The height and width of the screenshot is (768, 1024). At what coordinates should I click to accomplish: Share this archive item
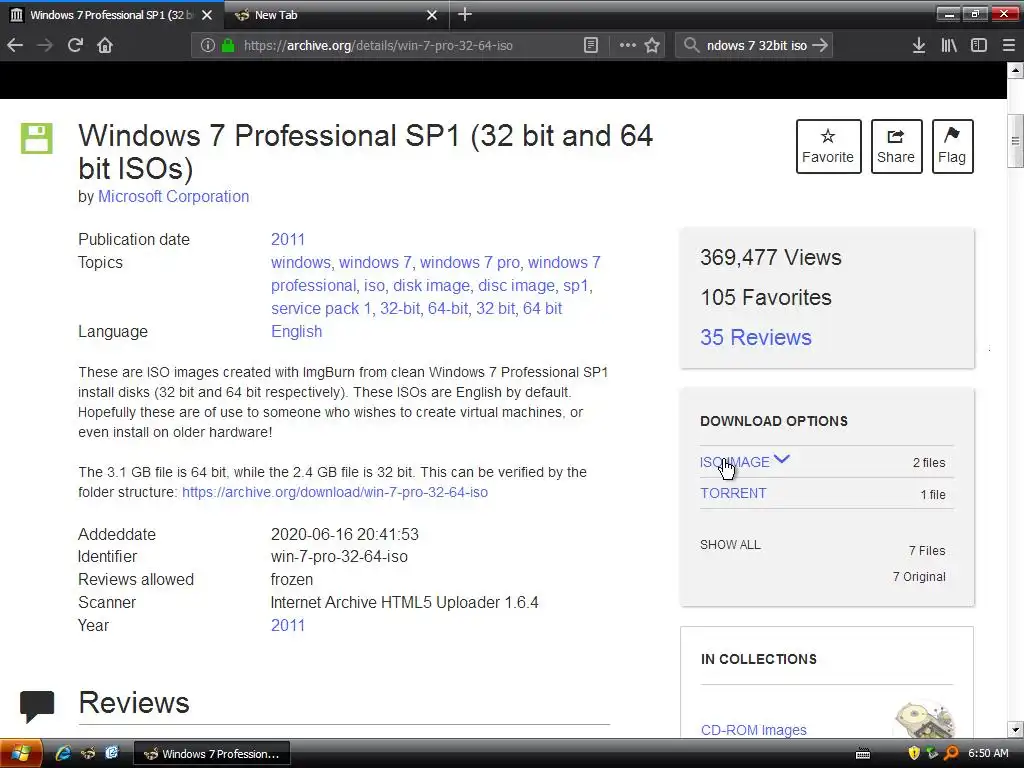[896, 146]
